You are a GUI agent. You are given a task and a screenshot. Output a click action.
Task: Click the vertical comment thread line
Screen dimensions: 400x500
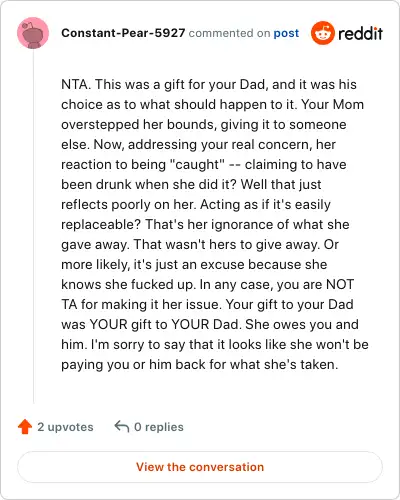(x=33, y=226)
